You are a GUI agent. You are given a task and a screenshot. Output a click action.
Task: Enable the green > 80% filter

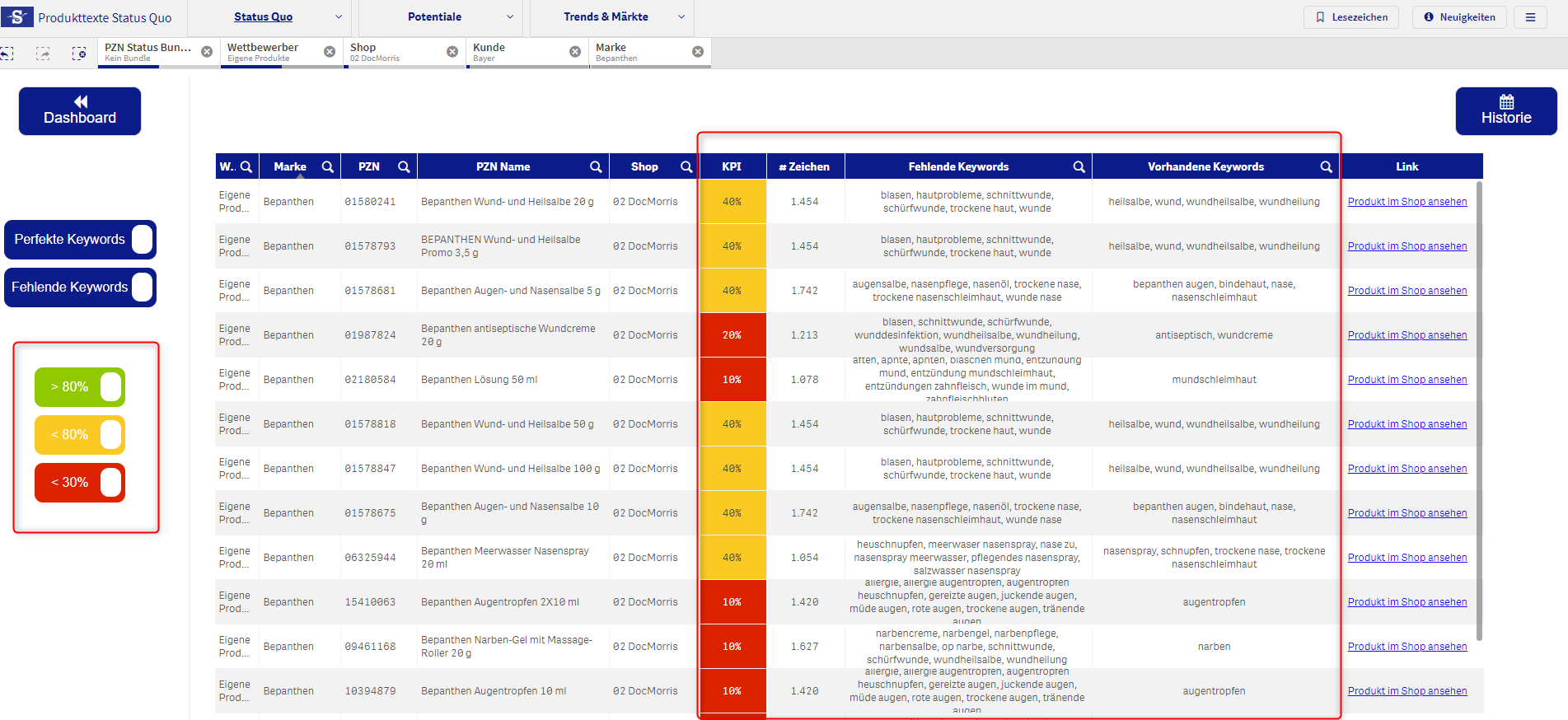click(110, 387)
